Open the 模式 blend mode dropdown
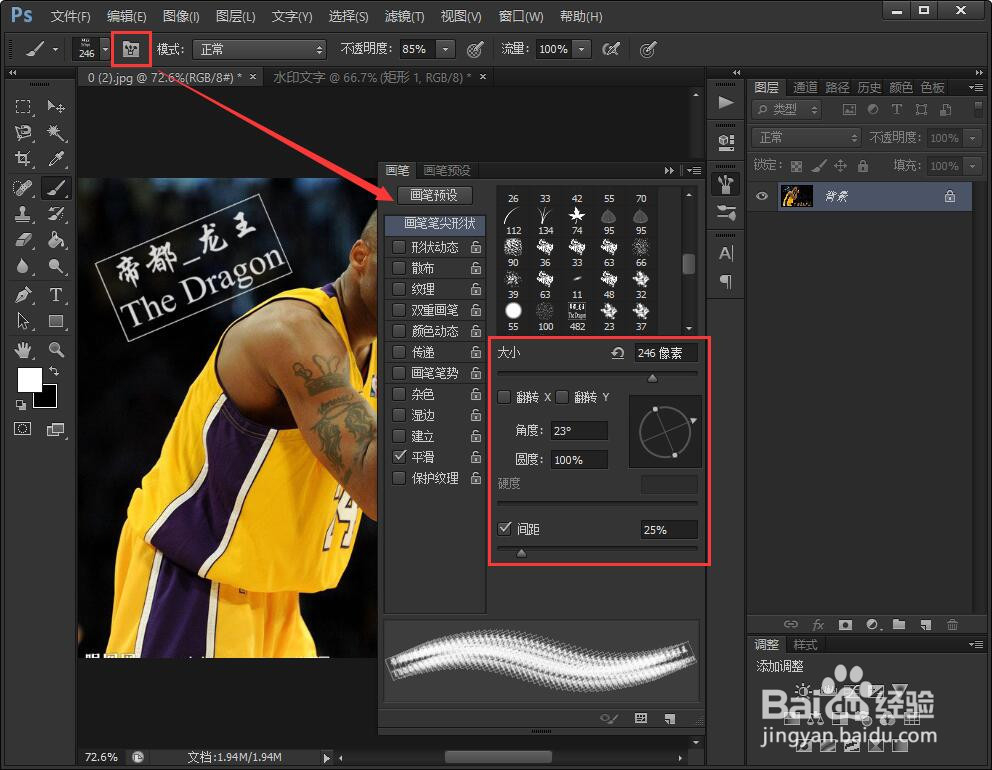992x770 pixels. tap(259, 49)
